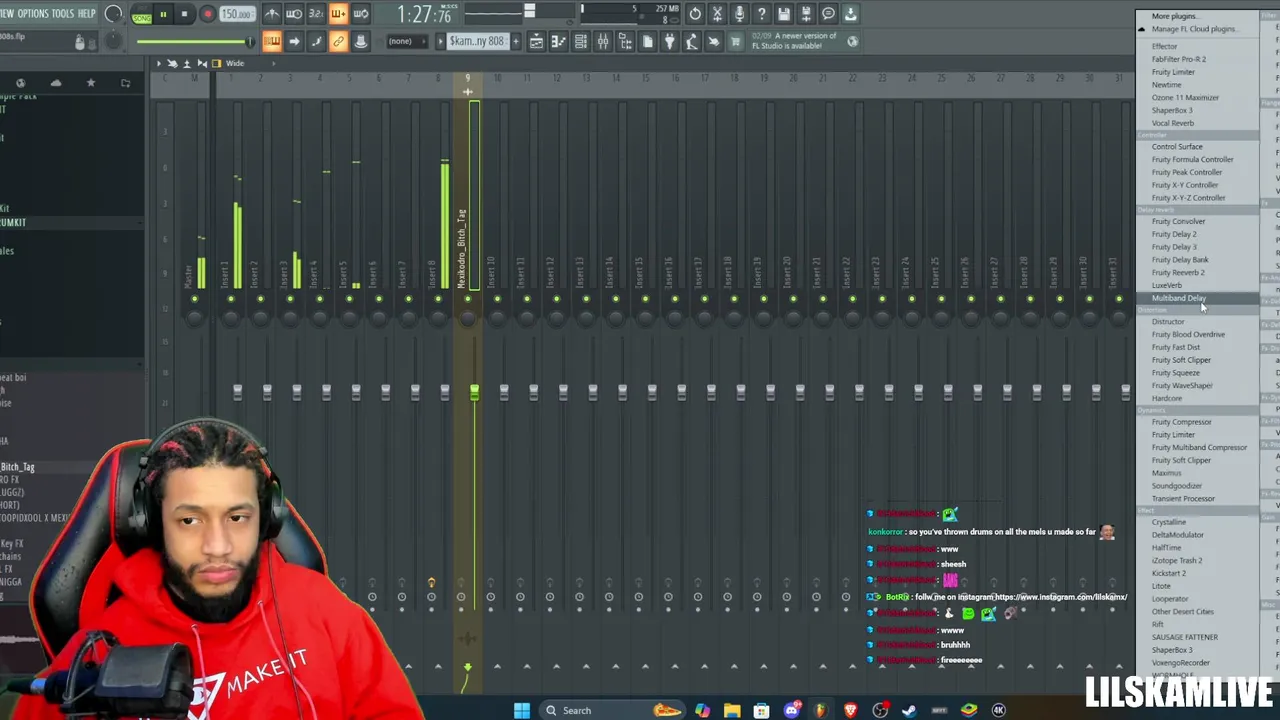Open the folder tab in the browser
Screen dimensions: 1280x720
pyautogui.click(x=125, y=83)
